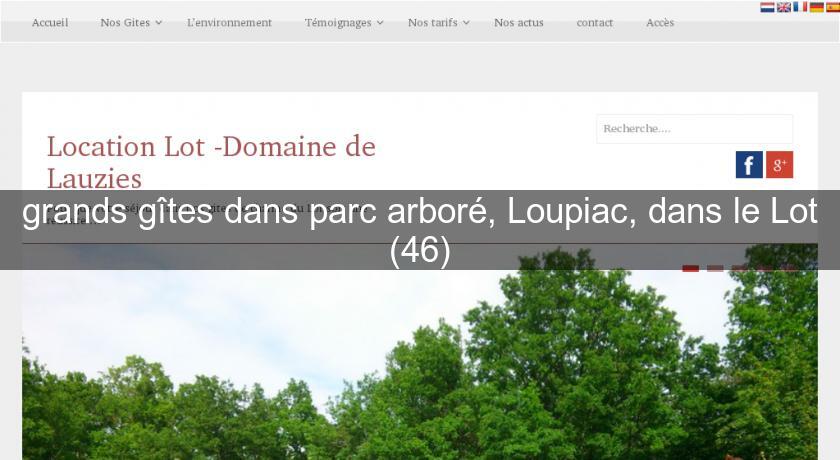Expand the Témoignages dropdown arrow
The width and height of the screenshot is (840, 460).
tap(380, 23)
